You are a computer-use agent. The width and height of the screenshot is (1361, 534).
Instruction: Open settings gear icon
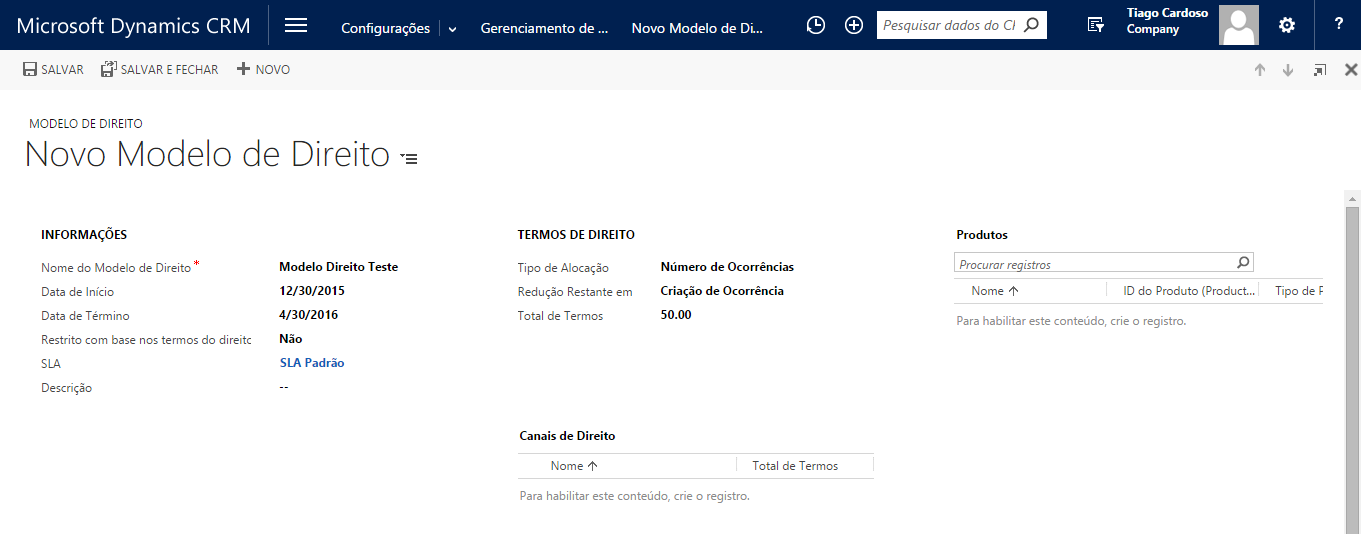[1287, 26]
